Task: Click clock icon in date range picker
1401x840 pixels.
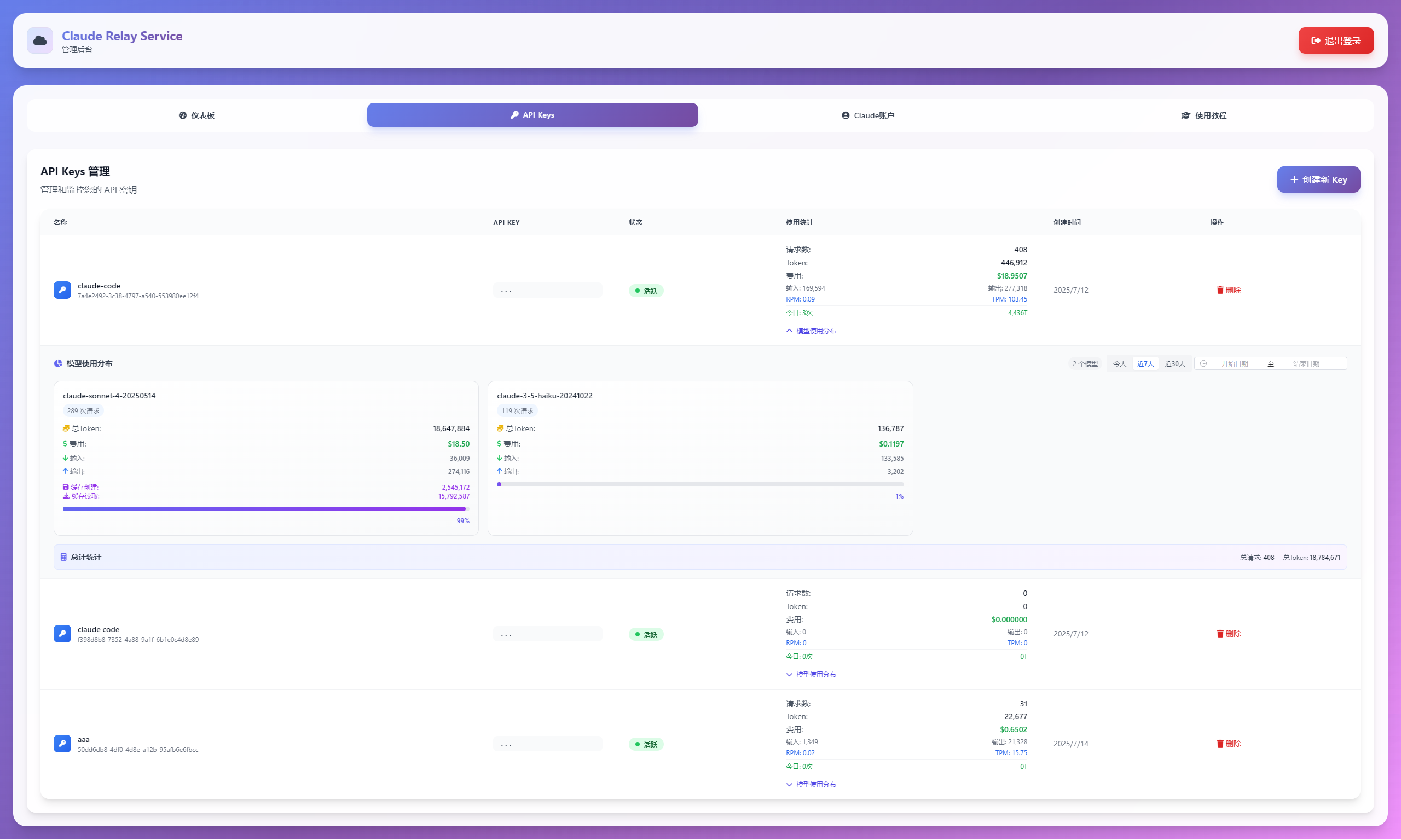Action: pos(1203,363)
